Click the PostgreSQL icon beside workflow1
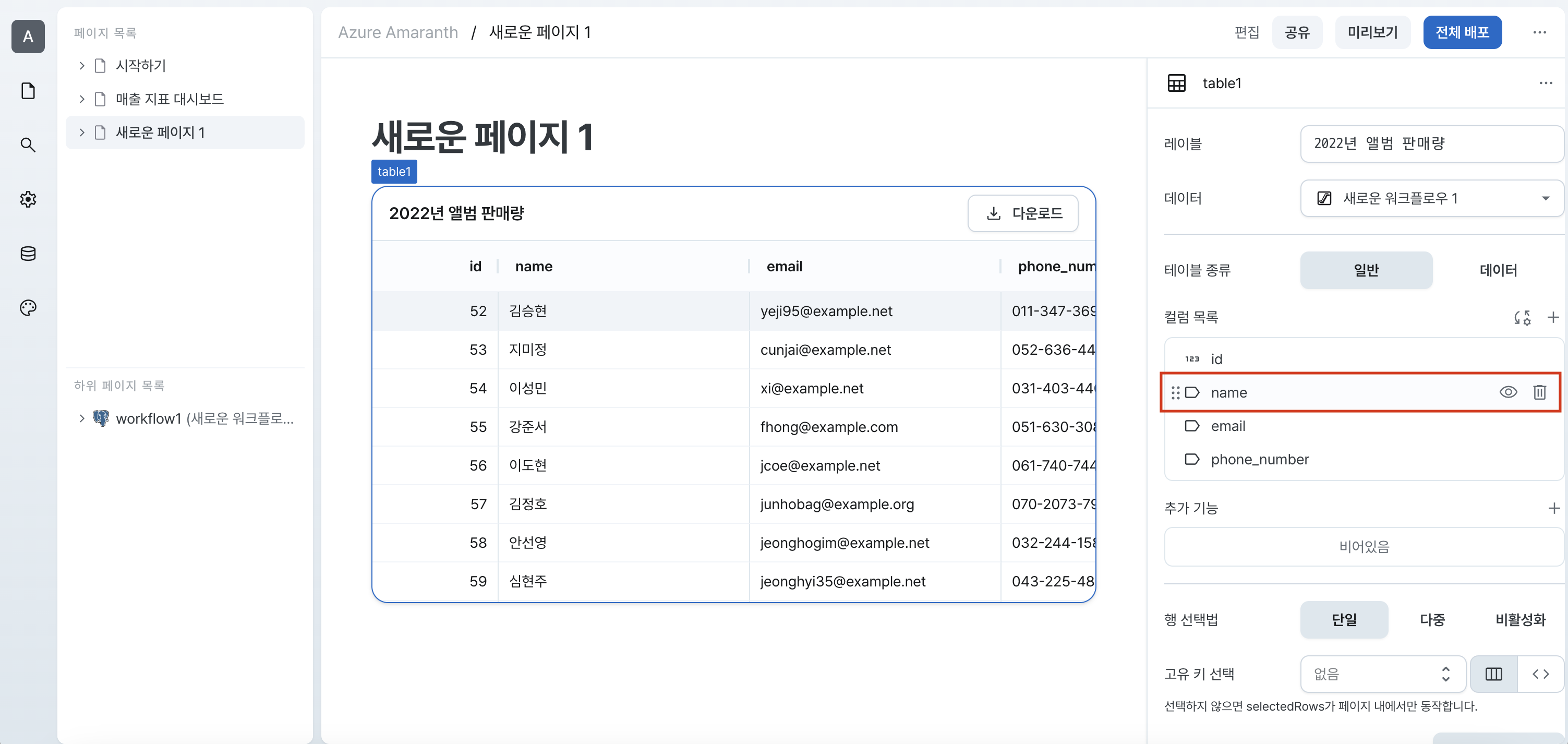1568x744 pixels. point(101,418)
